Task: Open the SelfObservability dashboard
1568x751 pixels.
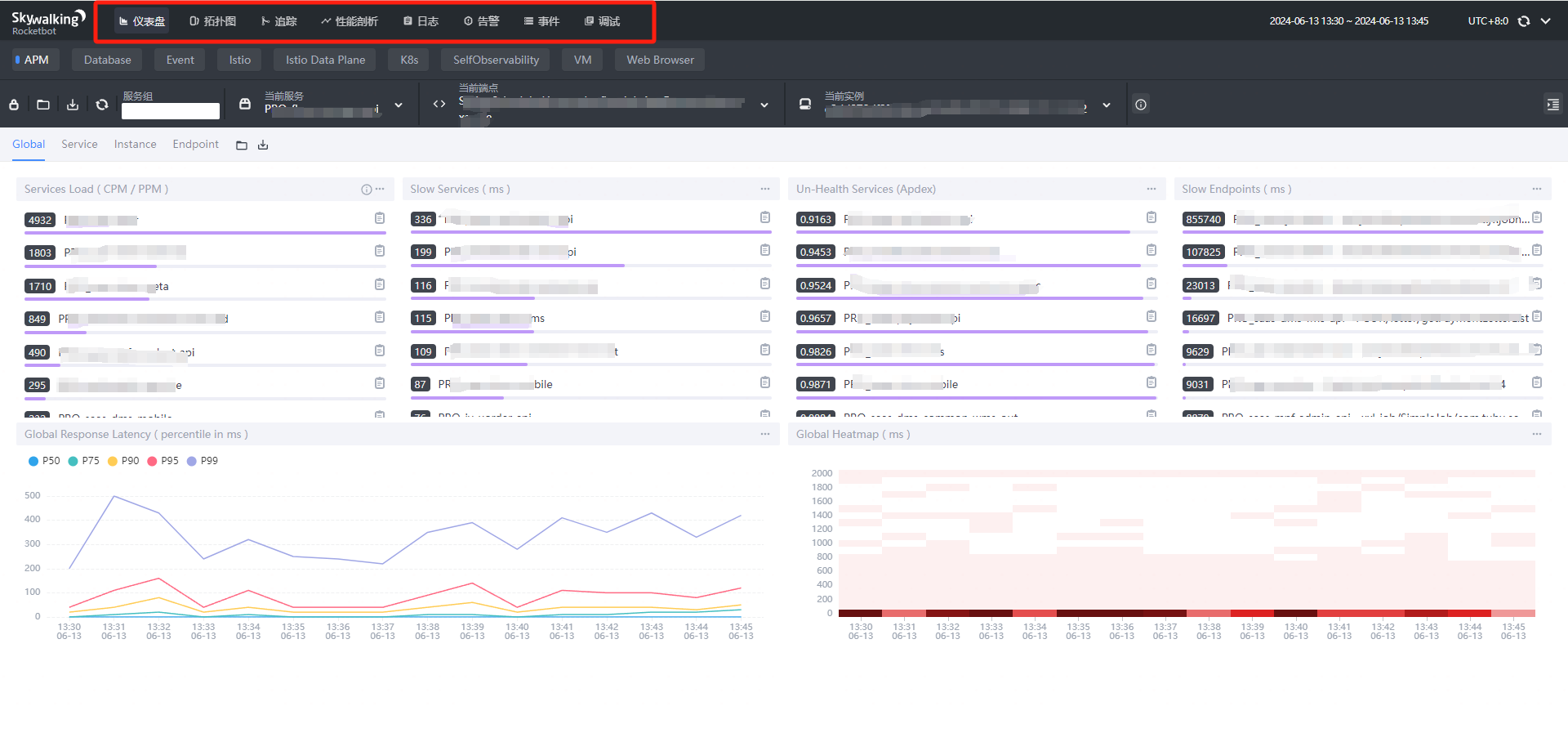Action: tap(496, 60)
